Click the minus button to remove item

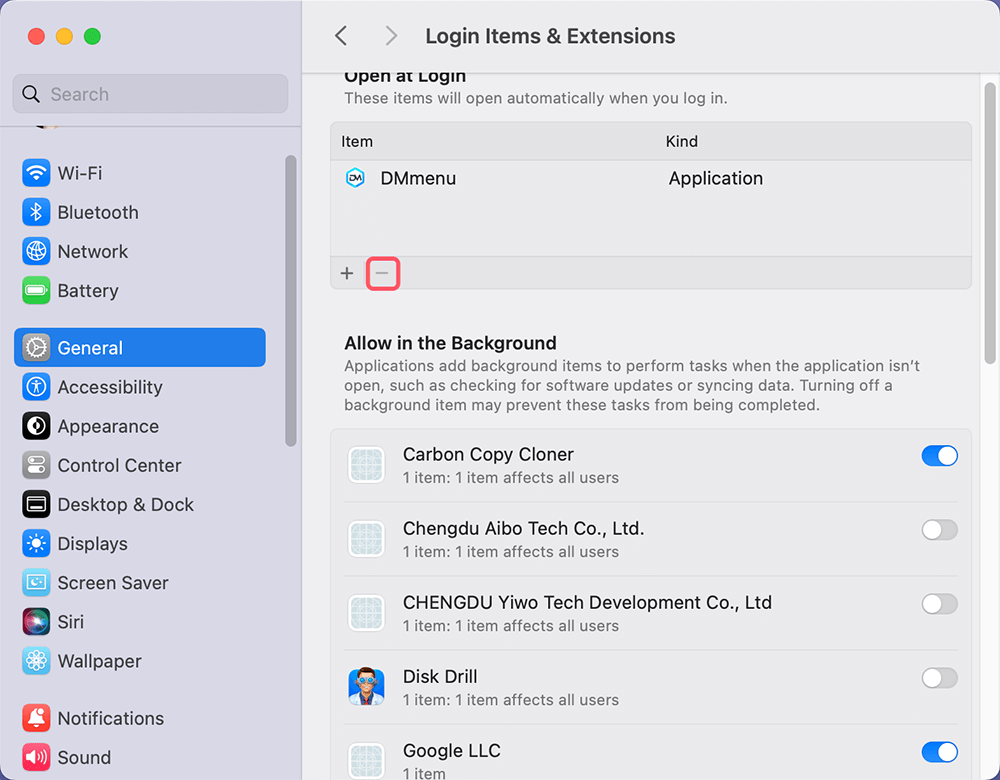(x=382, y=273)
